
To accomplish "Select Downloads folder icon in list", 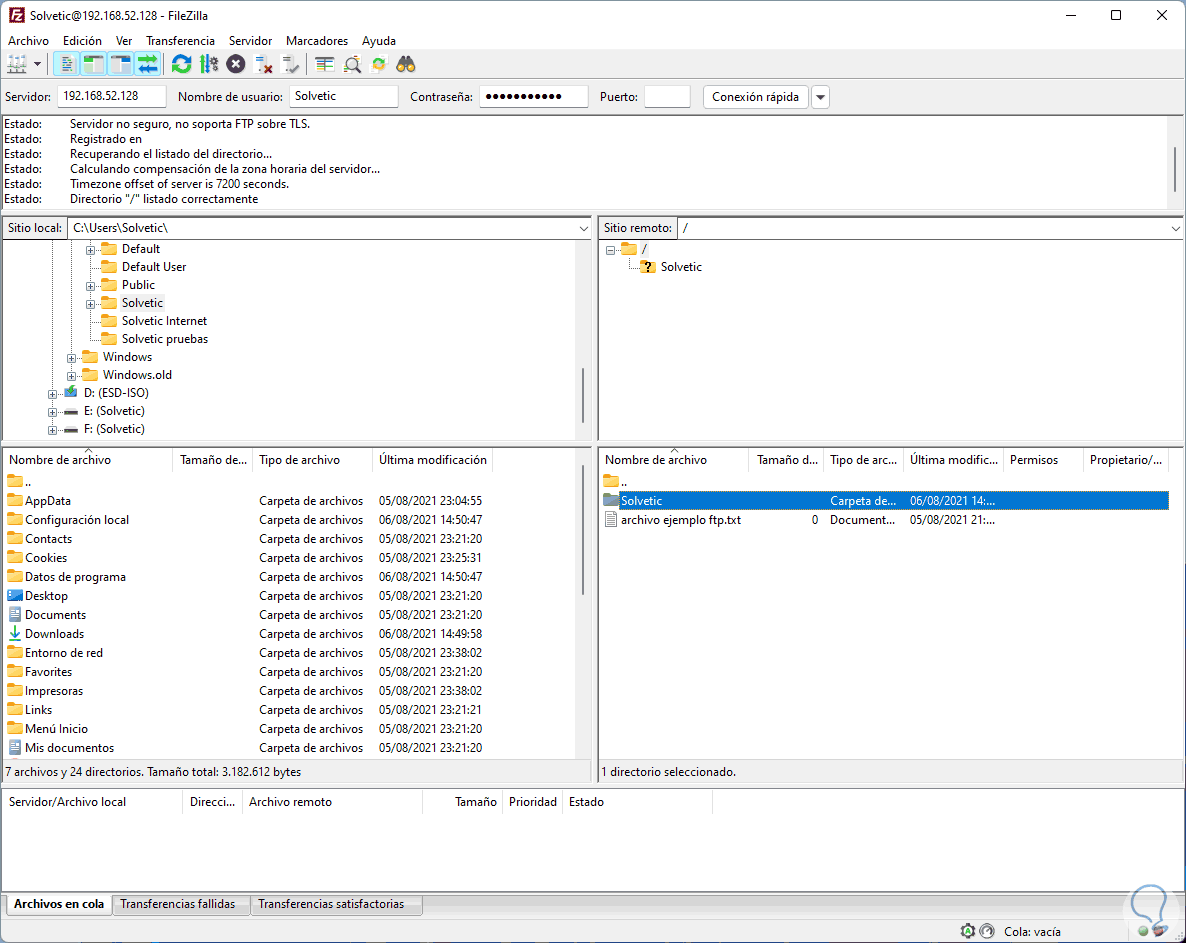I will 14,633.
